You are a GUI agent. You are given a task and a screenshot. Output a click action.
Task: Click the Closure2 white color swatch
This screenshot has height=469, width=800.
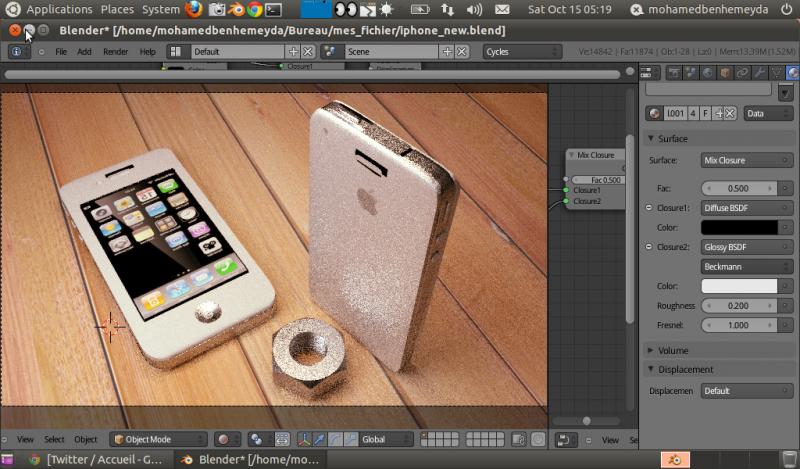[739, 286]
